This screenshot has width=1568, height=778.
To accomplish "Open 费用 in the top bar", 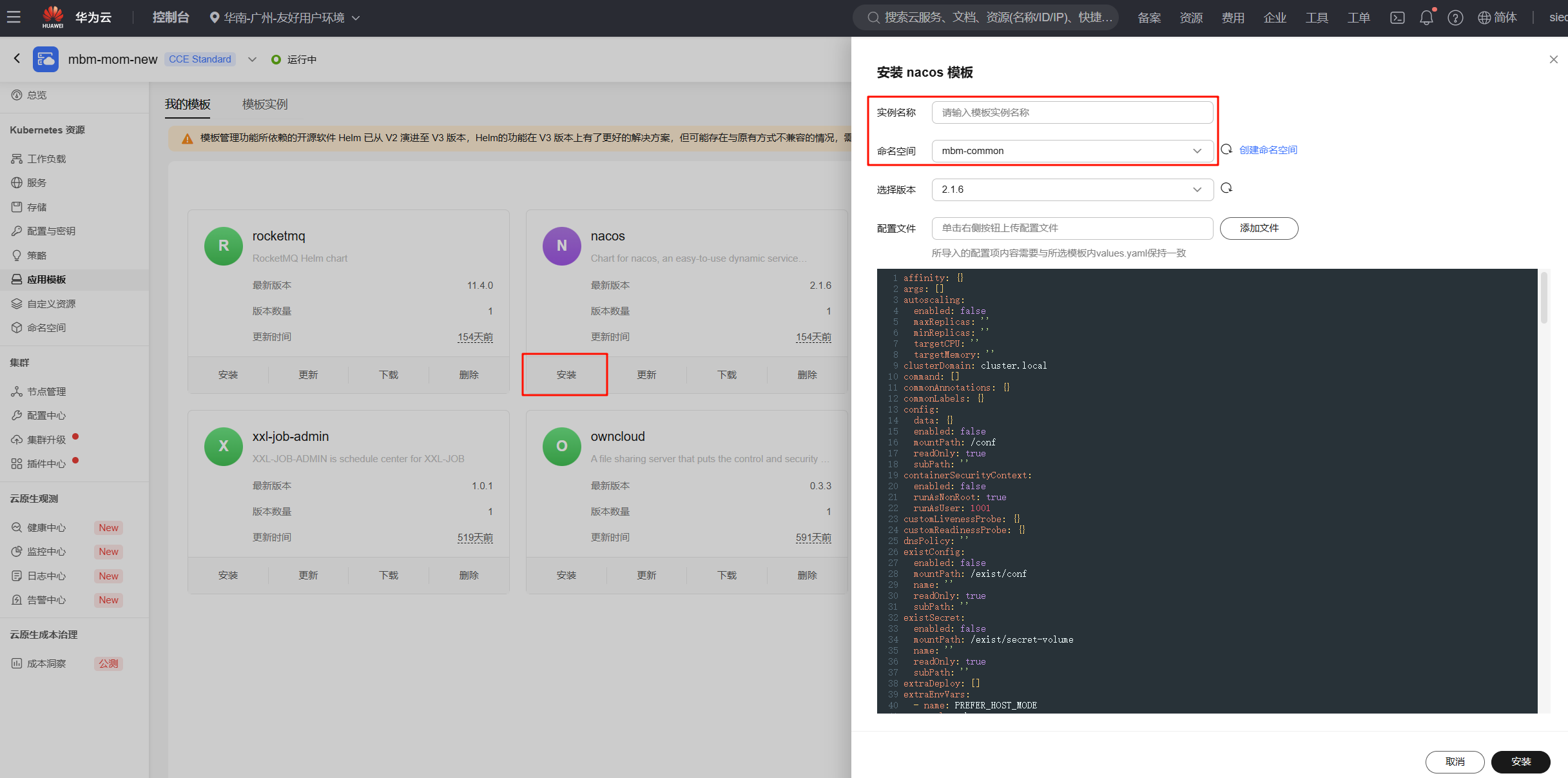I will (1233, 18).
